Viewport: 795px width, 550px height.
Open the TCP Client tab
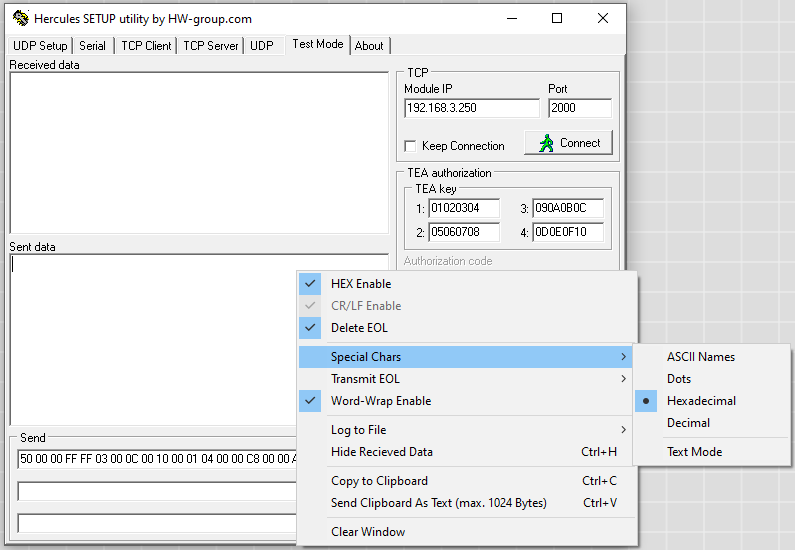pyautogui.click(x=146, y=46)
